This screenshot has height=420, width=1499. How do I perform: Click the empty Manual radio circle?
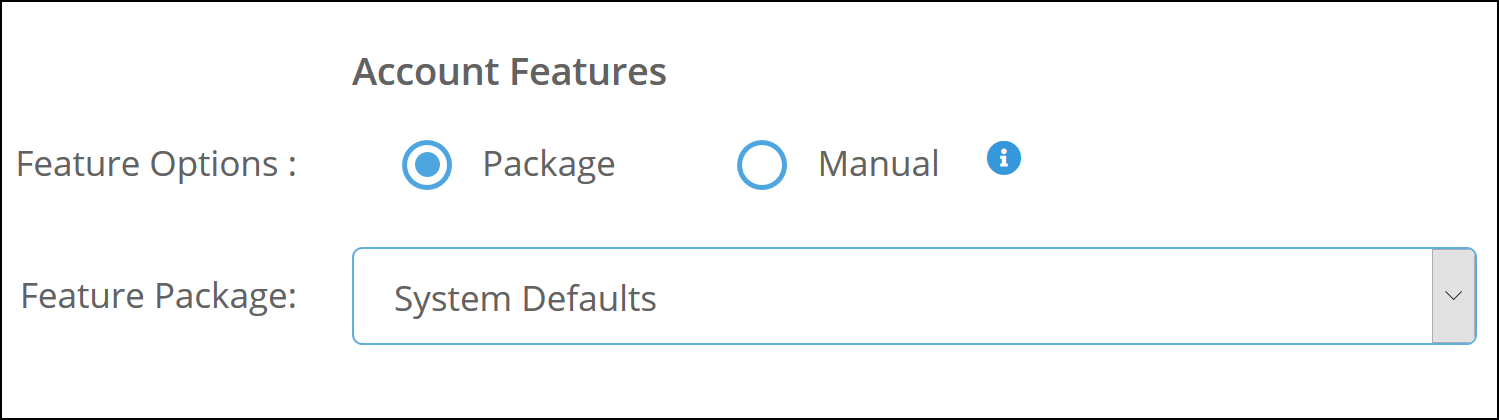[x=762, y=165]
